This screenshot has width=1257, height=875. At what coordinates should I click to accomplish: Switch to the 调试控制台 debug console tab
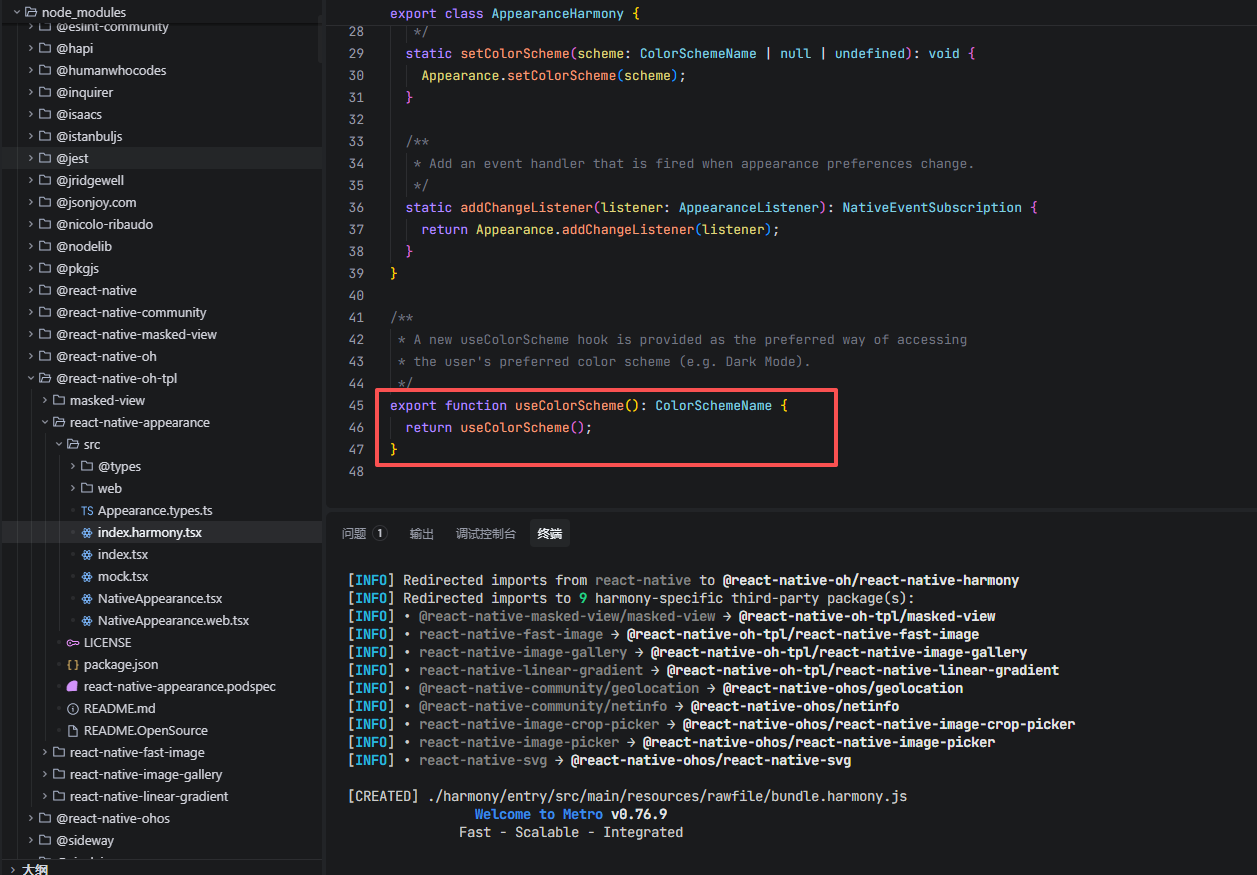pos(486,534)
